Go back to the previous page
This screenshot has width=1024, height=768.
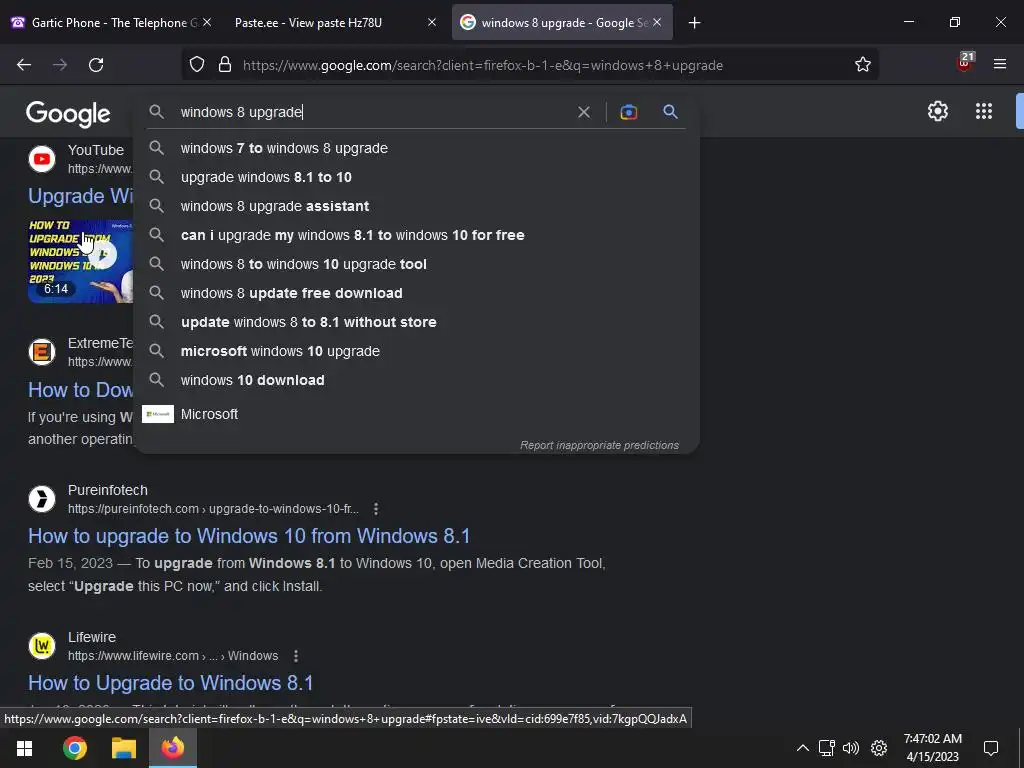pos(24,65)
